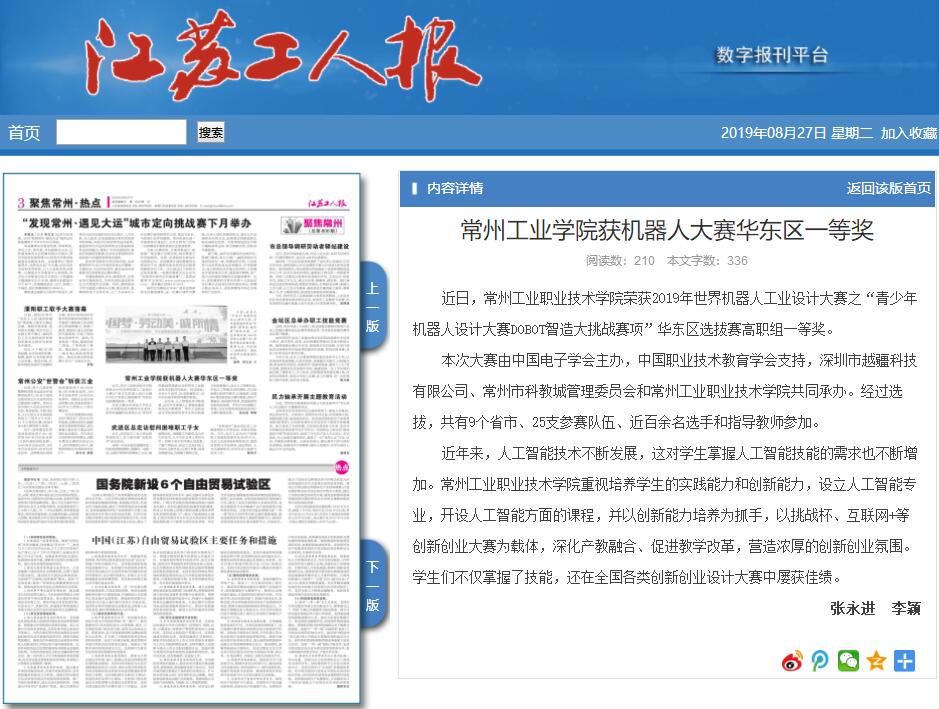Click paragraph starting 近年来，人工智能技术不断发展
Image resolution: width=939 pixels, height=709 pixels.
tap(665, 515)
